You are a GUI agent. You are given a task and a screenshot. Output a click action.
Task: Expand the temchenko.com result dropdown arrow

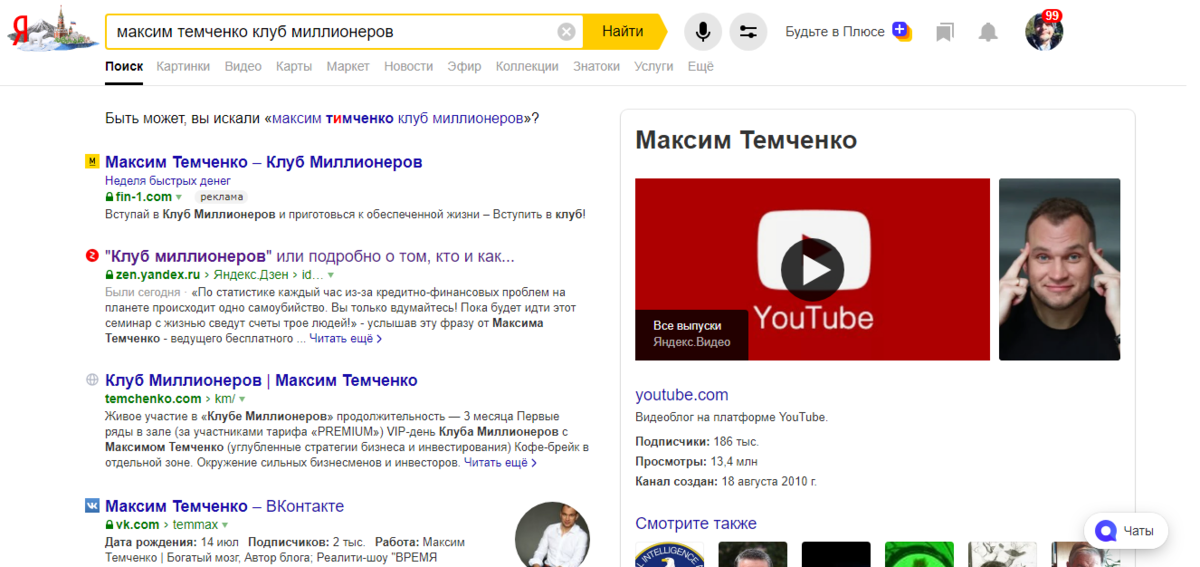coord(243,400)
